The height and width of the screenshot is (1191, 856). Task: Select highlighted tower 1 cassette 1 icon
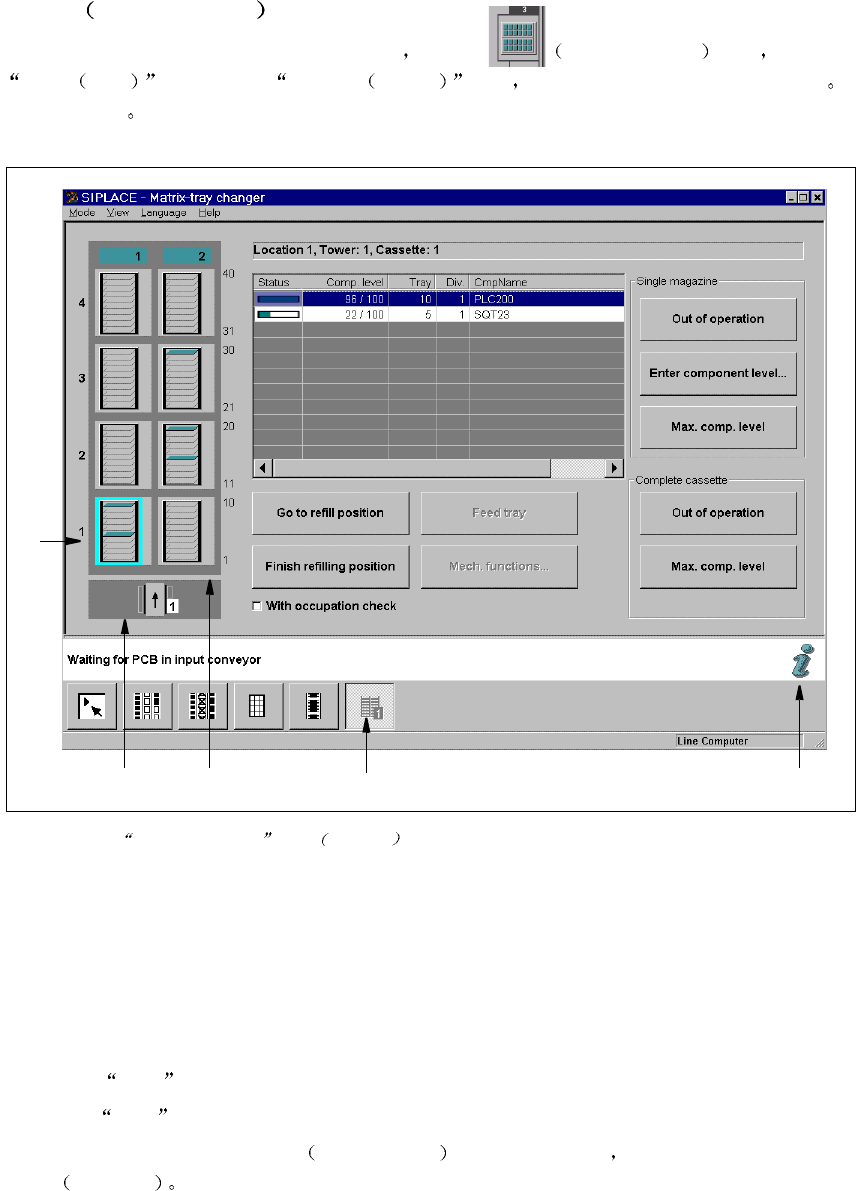pos(119,531)
